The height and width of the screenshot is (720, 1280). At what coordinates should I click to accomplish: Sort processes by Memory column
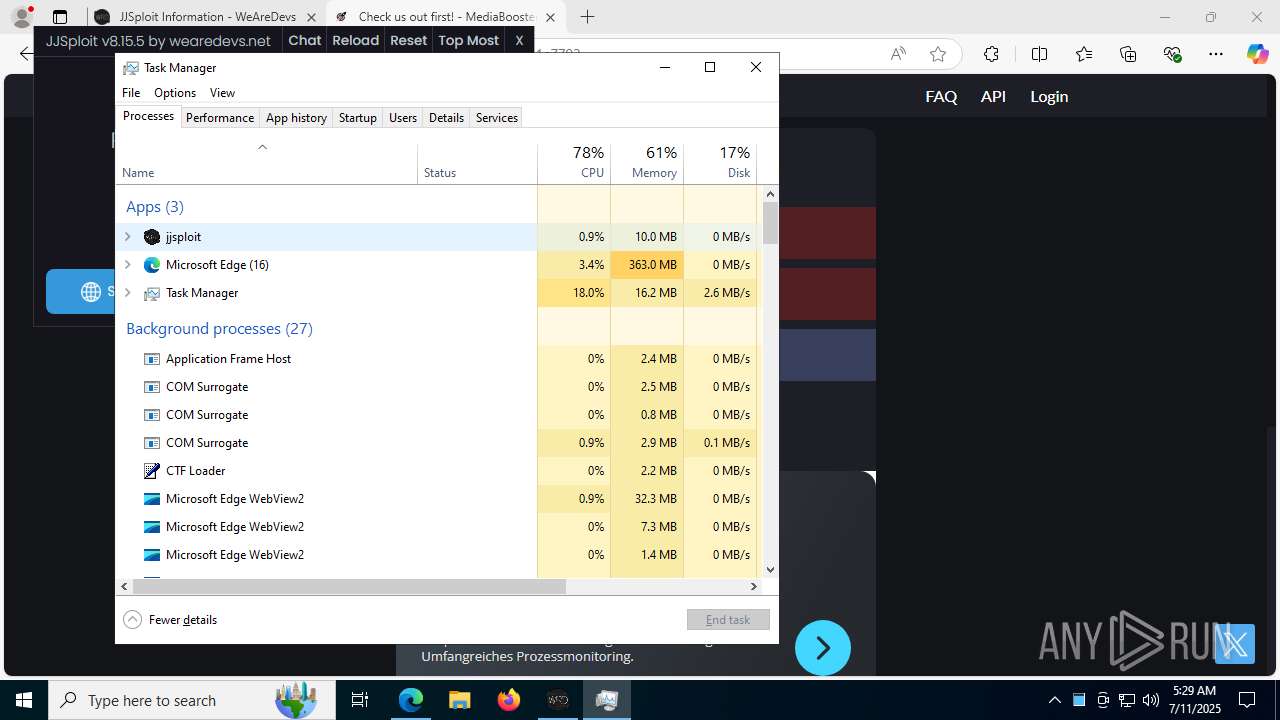(647, 162)
